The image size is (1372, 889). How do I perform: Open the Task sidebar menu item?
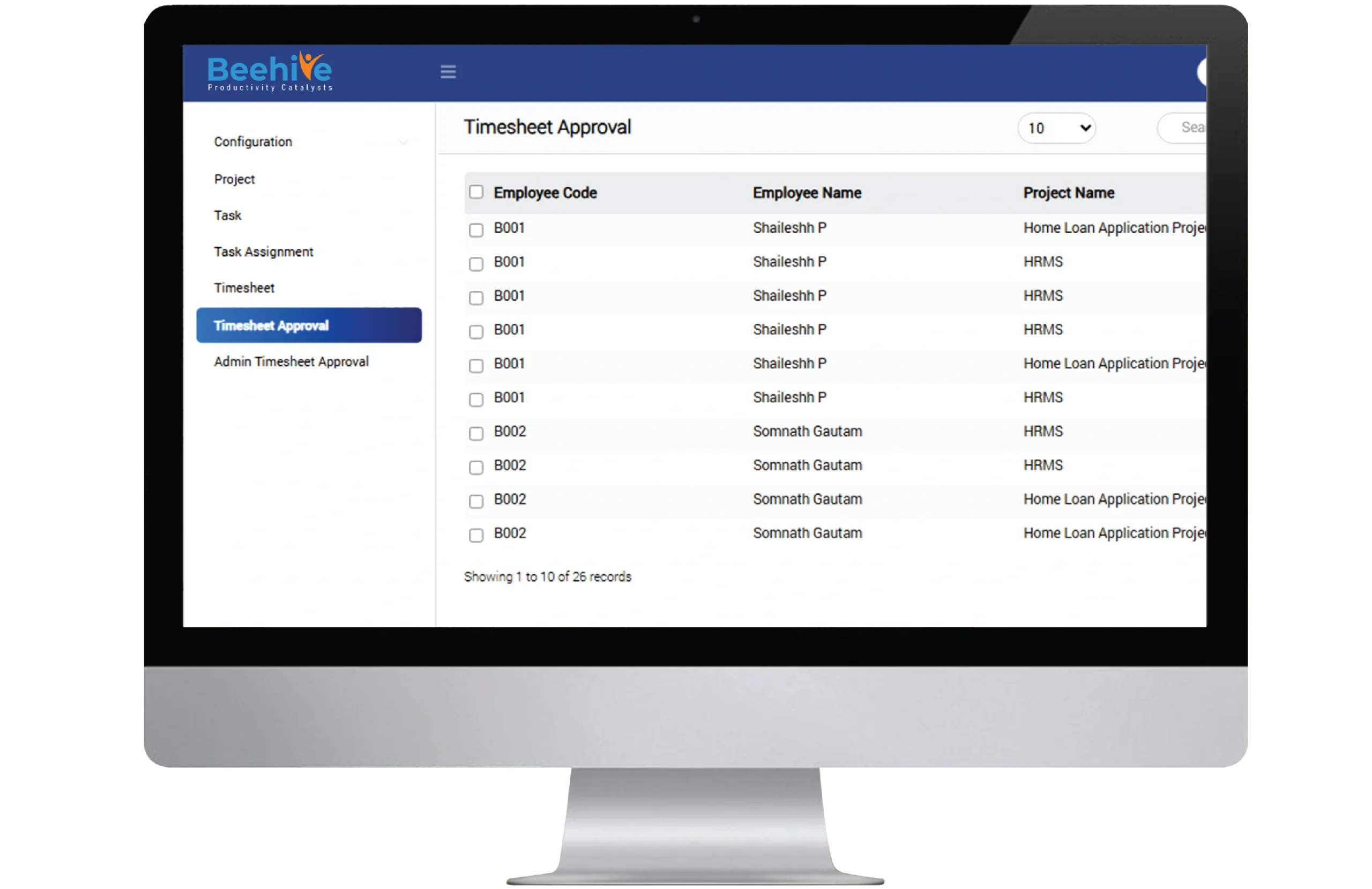coord(228,216)
